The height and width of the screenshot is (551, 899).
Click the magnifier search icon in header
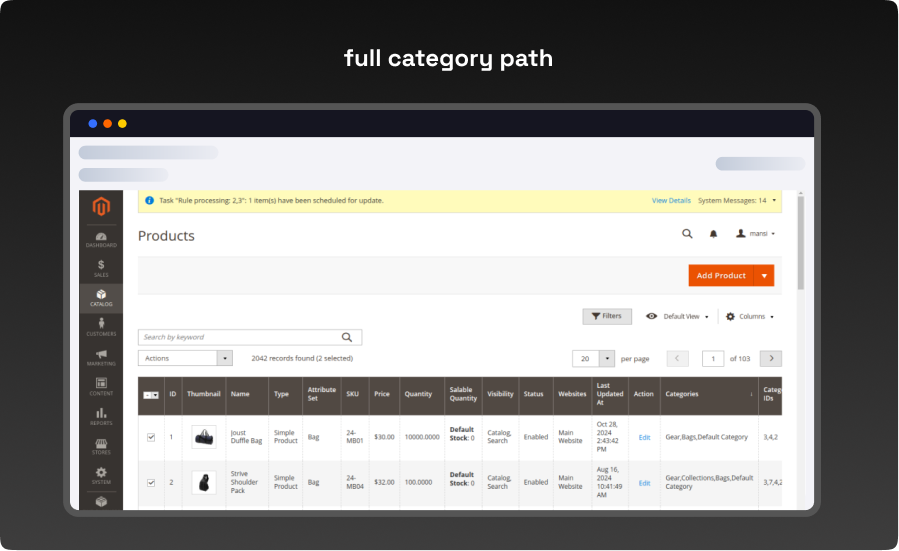click(687, 234)
